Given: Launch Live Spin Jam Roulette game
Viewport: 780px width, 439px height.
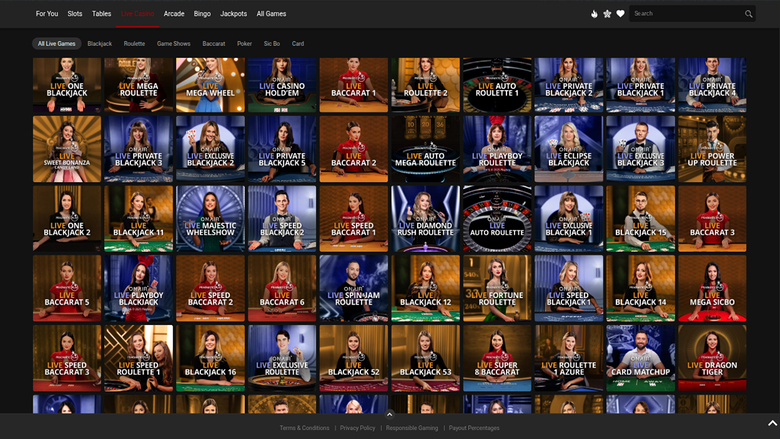Looking at the screenshot, I should coord(354,288).
